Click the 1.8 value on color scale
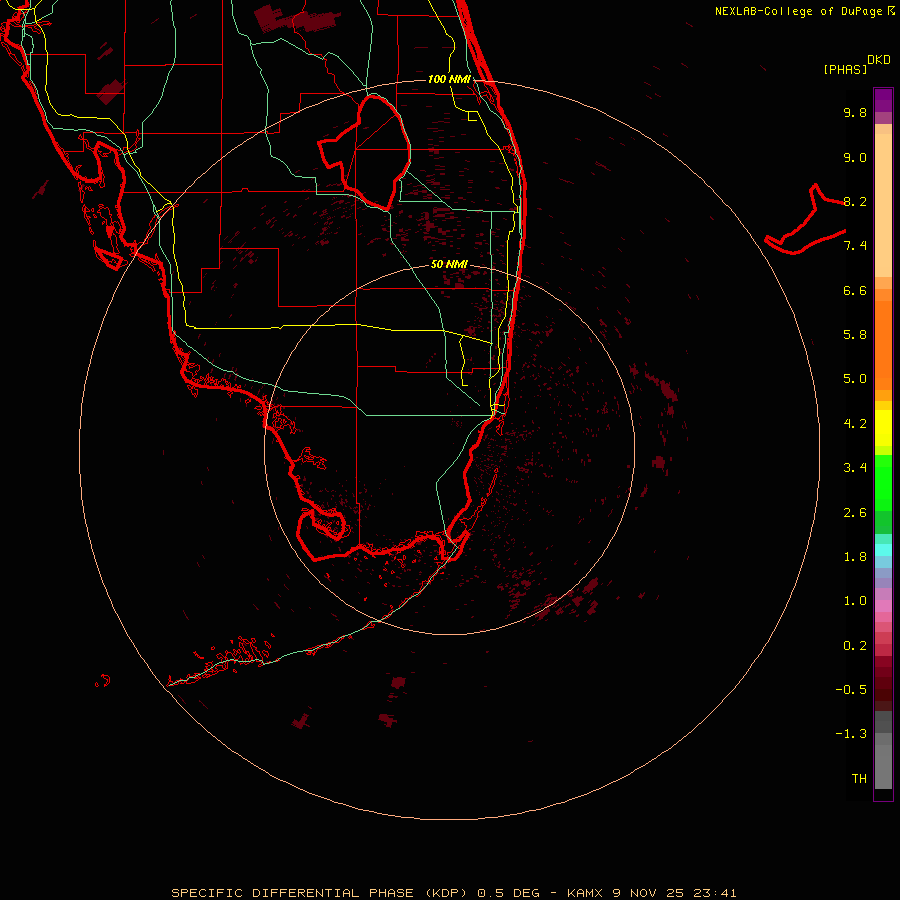This screenshot has height=900, width=900. point(855,557)
